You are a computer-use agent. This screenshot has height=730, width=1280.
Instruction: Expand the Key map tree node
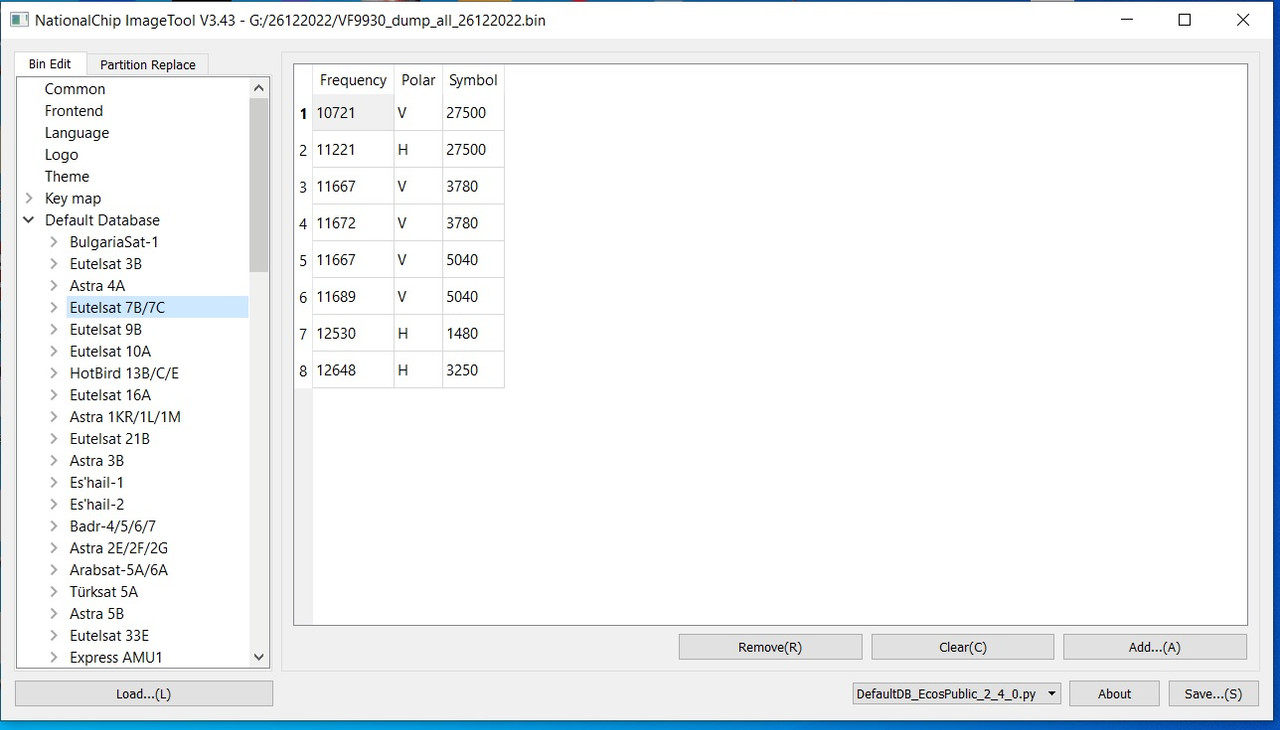coord(29,198)
